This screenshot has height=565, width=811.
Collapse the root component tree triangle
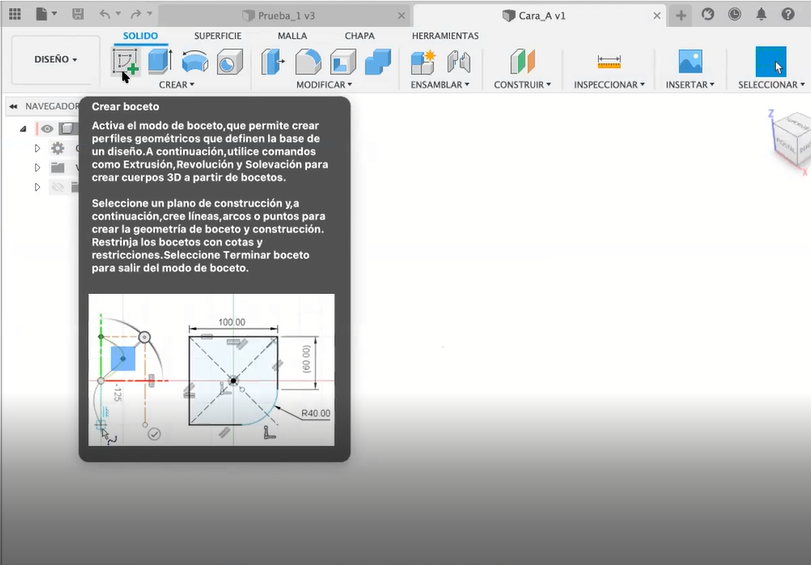click(23, 129)
